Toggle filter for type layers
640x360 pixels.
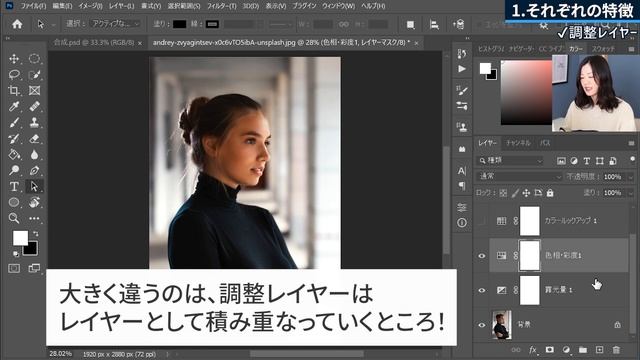pos(587,161)
